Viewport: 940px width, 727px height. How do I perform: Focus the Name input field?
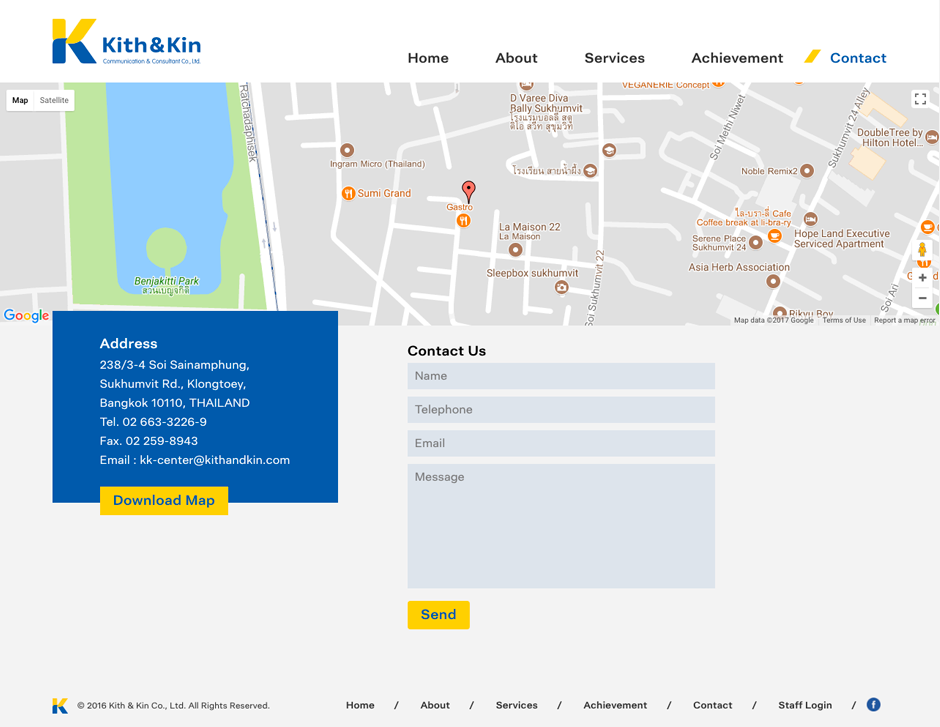pyautogui.click(x=561, y=376)
